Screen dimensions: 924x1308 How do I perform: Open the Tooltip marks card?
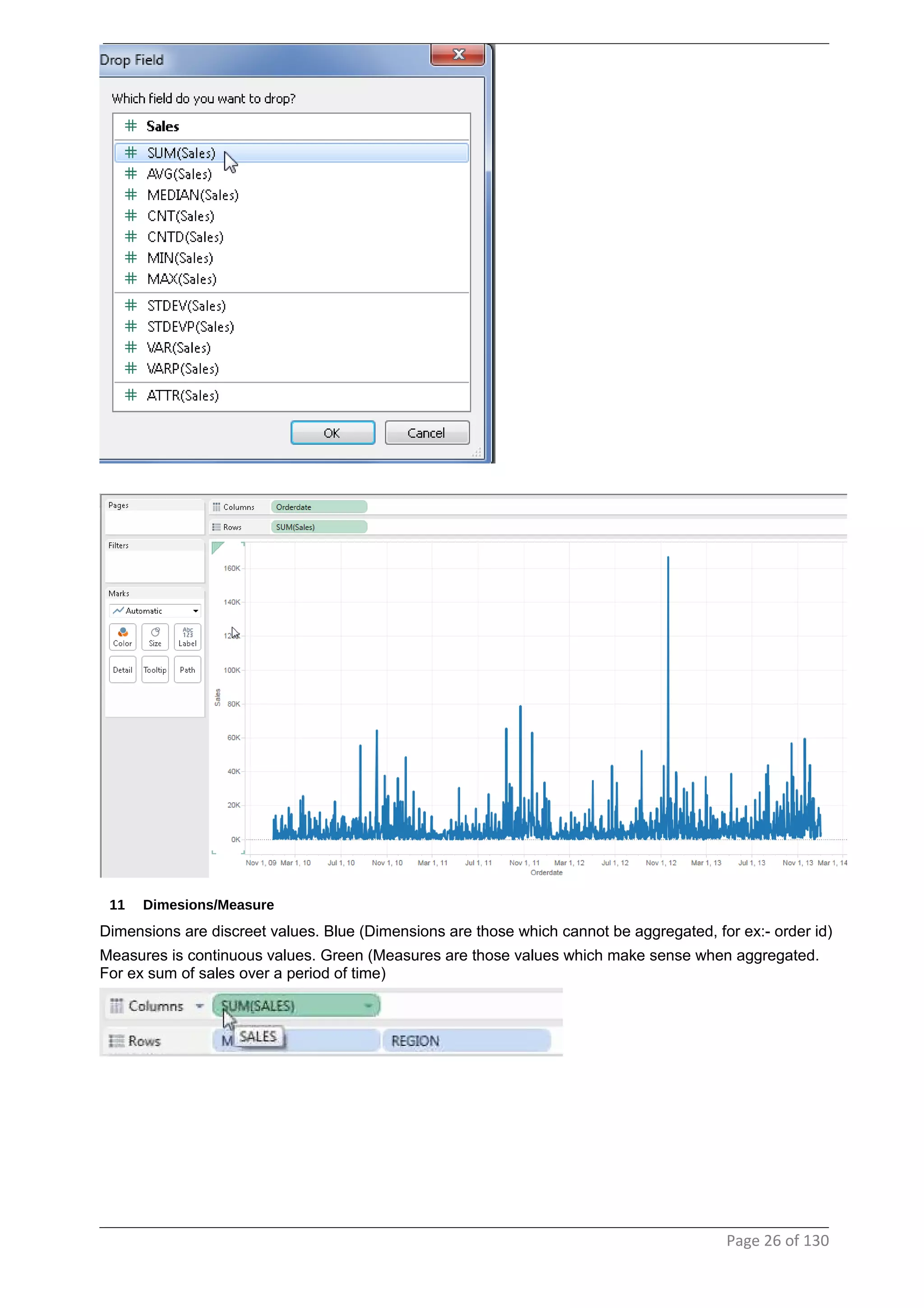click(x=155, y=669)
